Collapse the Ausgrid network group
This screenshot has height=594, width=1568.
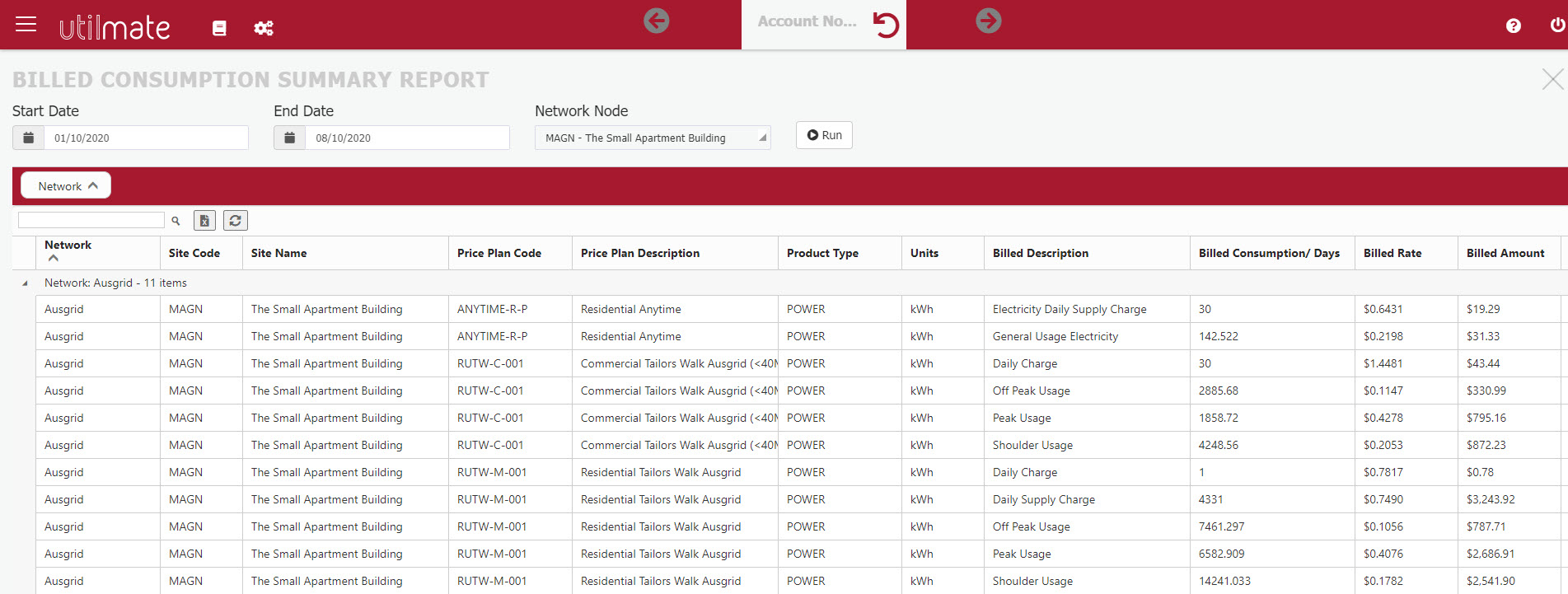coord(25,283)
